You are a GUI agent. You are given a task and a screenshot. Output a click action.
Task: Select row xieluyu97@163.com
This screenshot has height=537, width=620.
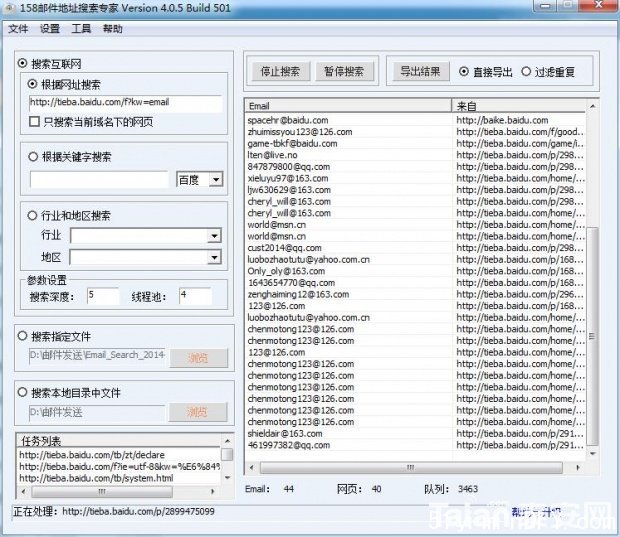[x=415, y=178]
